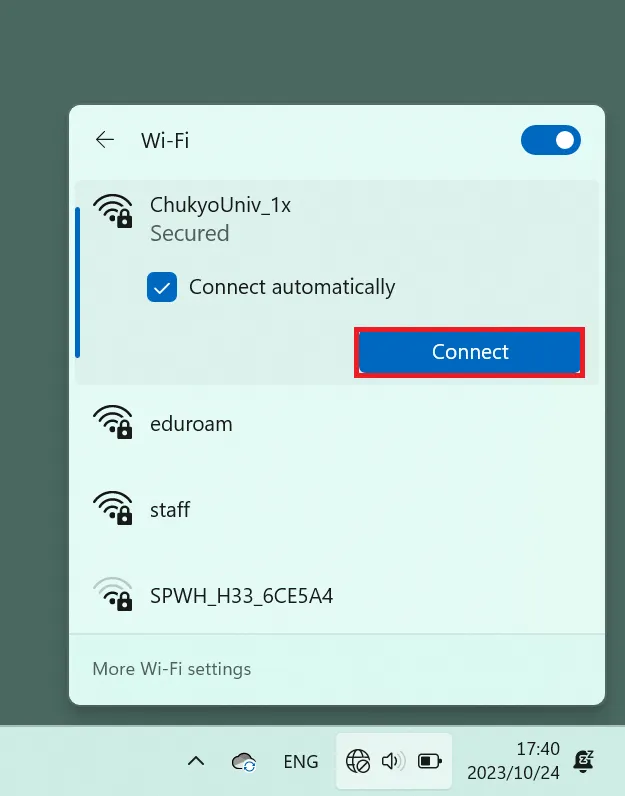625x796 pixels.
Task: Open the notification bell with do-not-disturb icon
Action: [x=583, y=761]
